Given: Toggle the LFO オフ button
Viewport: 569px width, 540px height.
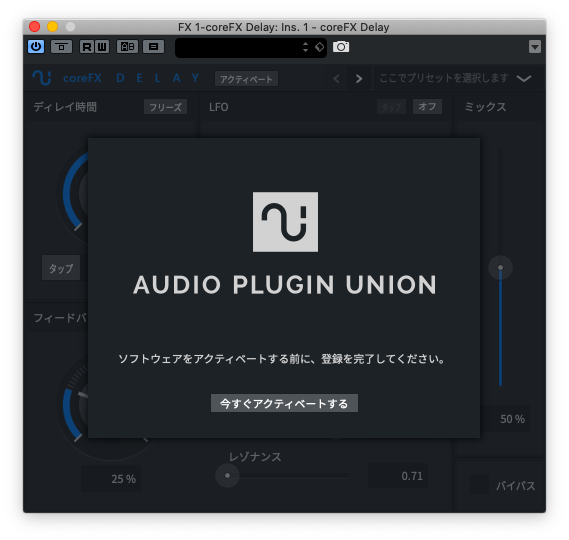Looking at the screenshot, I should pyautogui.click(x=427, y=106).
